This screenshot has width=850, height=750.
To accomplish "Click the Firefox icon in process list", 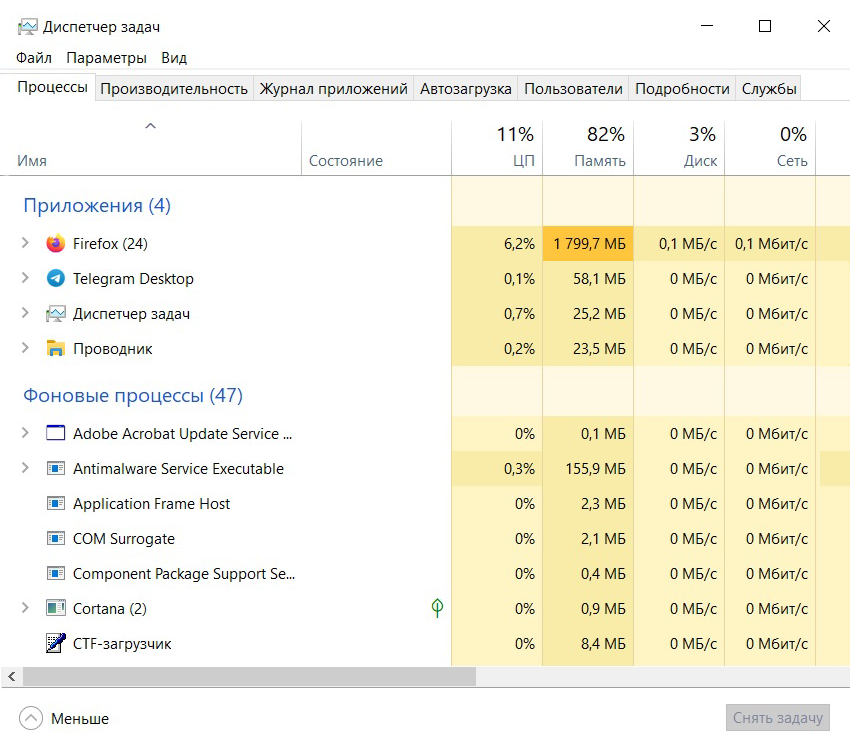I will 56,244.
